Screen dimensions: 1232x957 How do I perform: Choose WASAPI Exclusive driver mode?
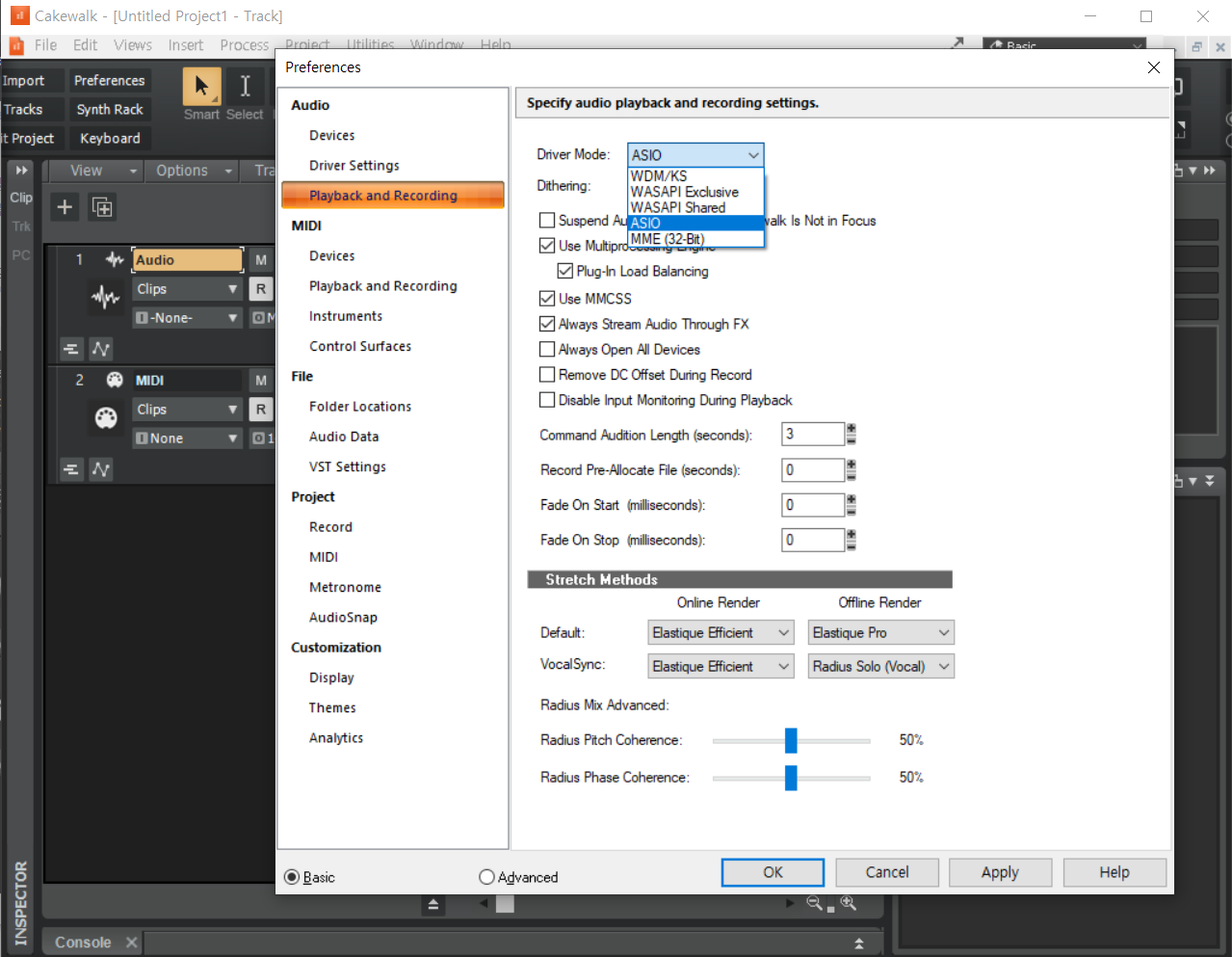[x=695, y=192]
